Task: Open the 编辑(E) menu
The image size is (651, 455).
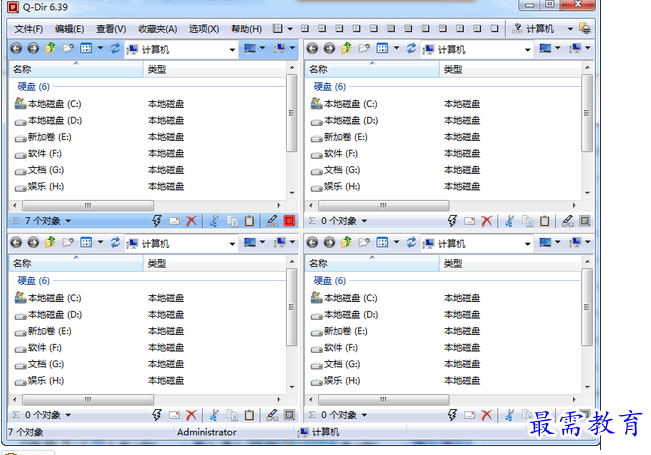Action: [69, 29]
